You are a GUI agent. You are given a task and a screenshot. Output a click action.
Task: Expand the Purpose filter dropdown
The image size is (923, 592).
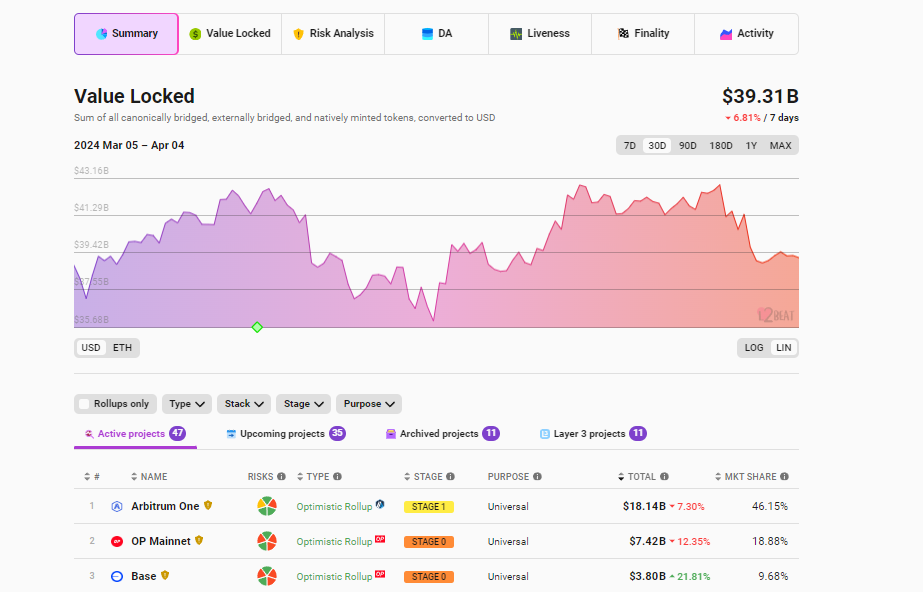[x=369, y=404]
